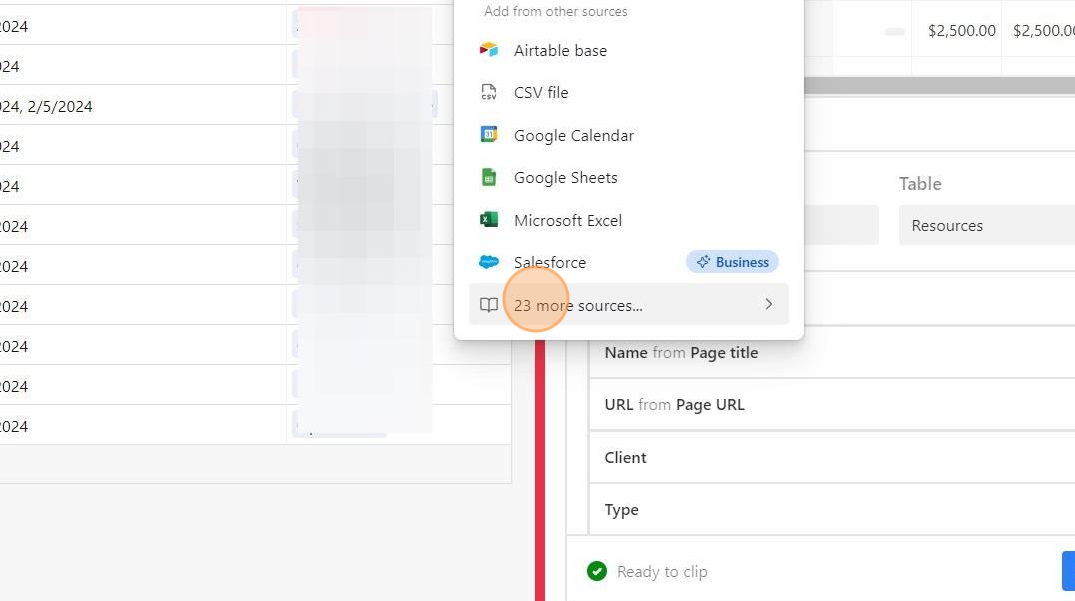The image size is (1075, 601).
Task: Click the Google Calendar icon
Action: coord(489,134)
